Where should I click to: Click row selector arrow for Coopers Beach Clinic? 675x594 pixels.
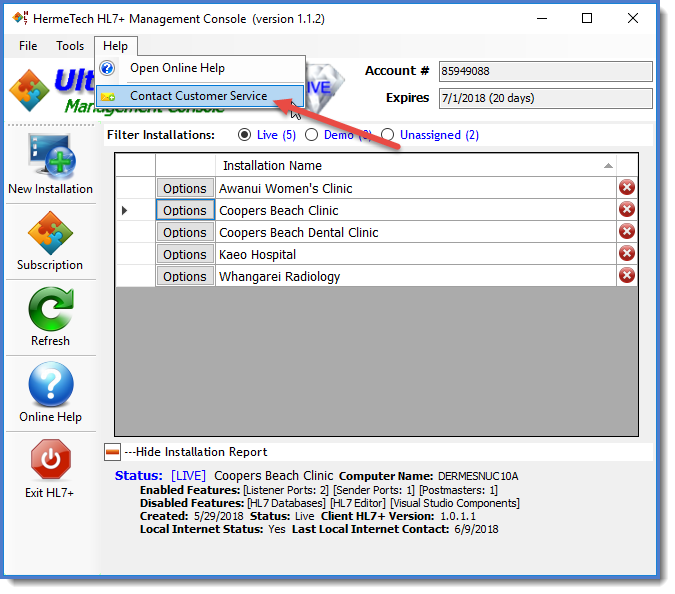tap(124, 210)
